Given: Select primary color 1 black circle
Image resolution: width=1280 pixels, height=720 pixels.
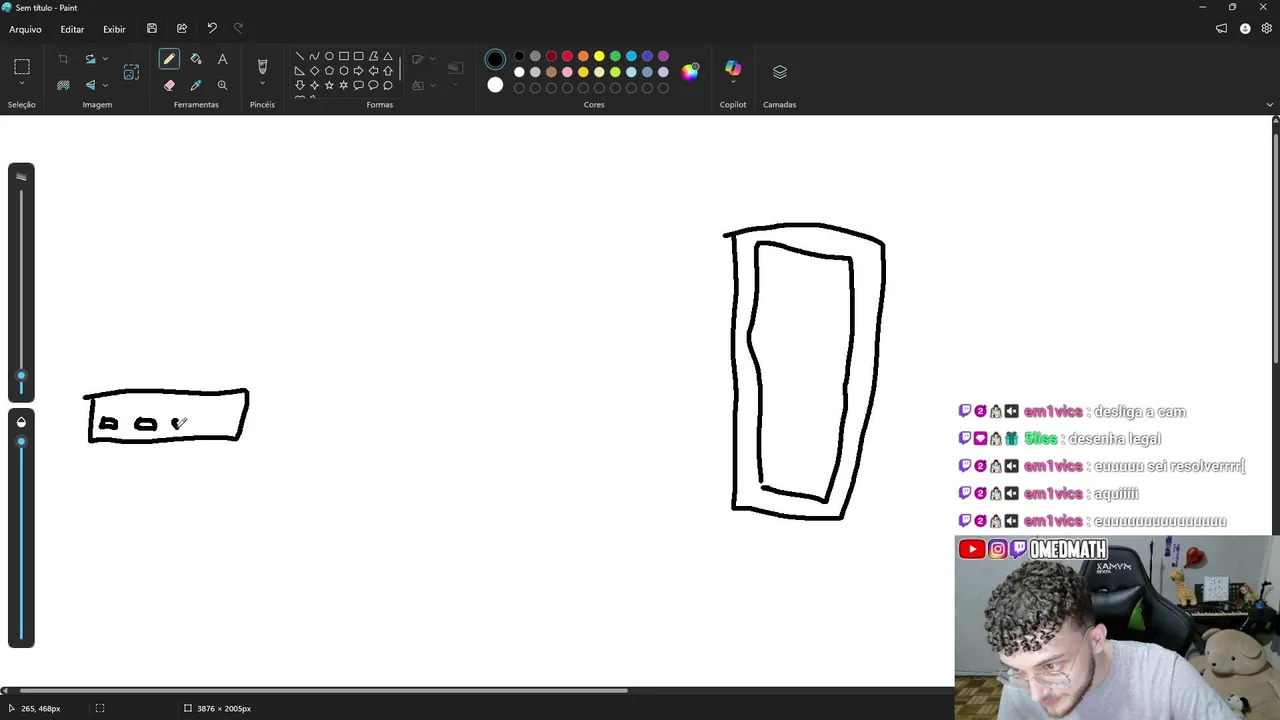Looking at the screenshot, I should (x=495, y=60).
